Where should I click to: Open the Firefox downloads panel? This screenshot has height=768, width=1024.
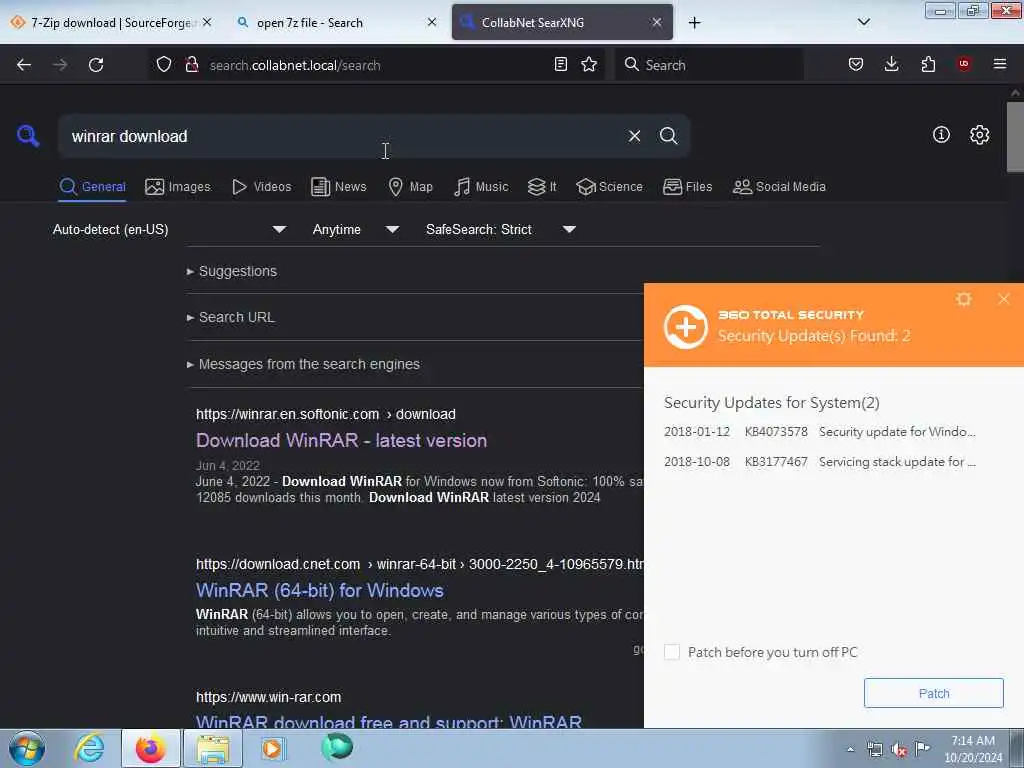pos(891,64)
